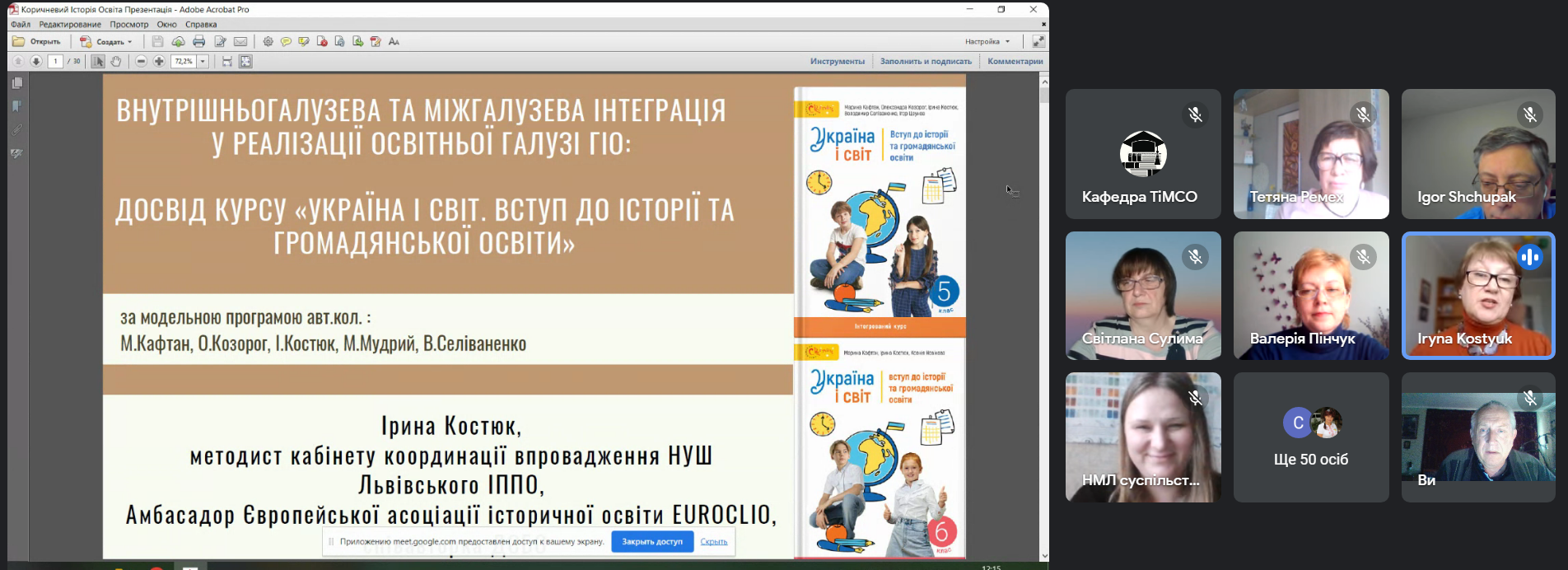Select the Hand pan tool
The height and width of the screenshot is (570, 1568).
coord(116,61)
